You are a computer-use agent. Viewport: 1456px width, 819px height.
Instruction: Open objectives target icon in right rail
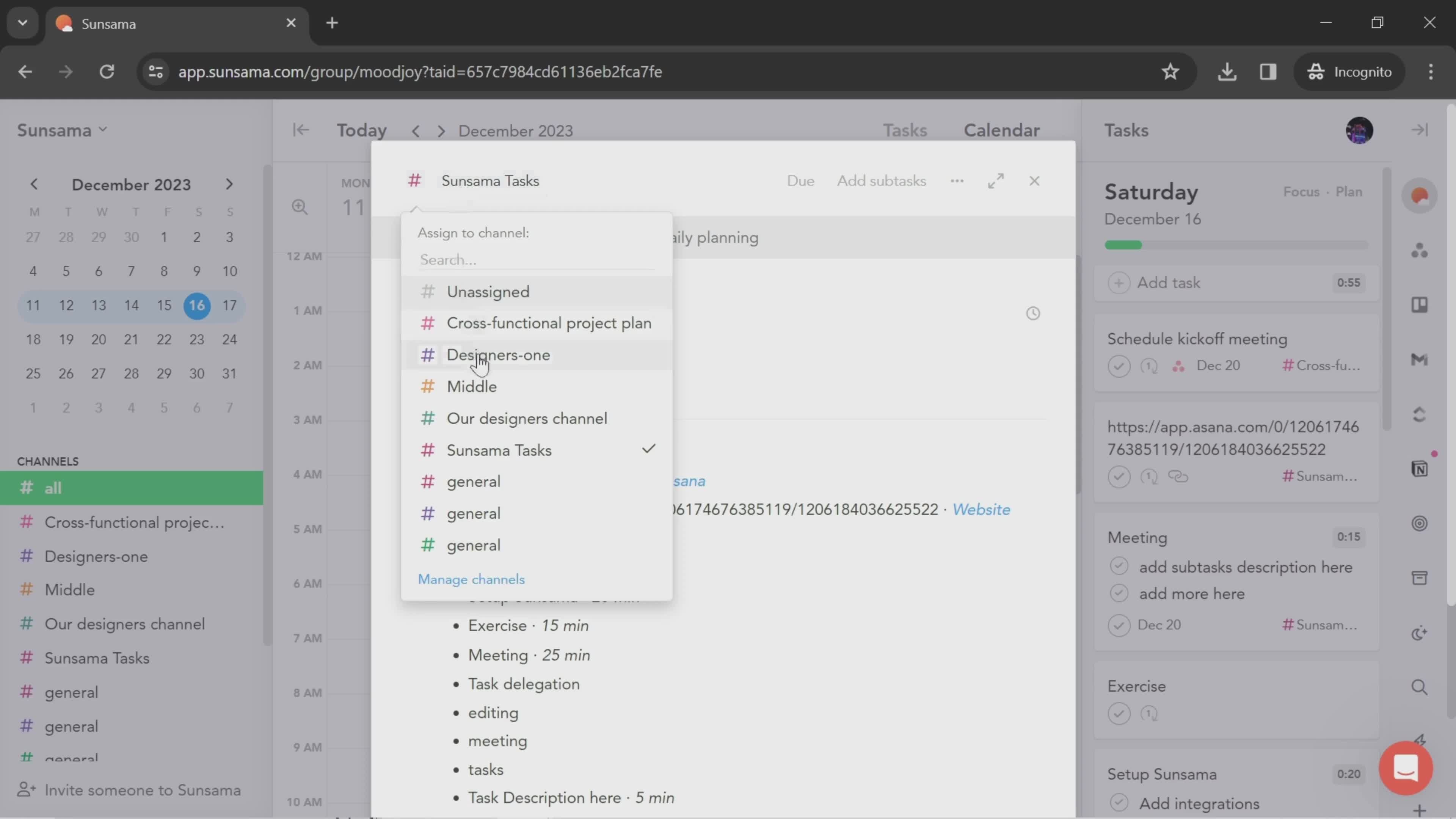click(1419, 523)
